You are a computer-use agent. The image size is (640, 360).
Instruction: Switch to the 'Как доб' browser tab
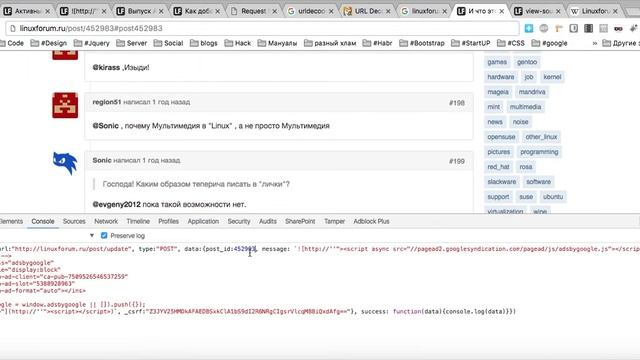[x=197, y=11]
